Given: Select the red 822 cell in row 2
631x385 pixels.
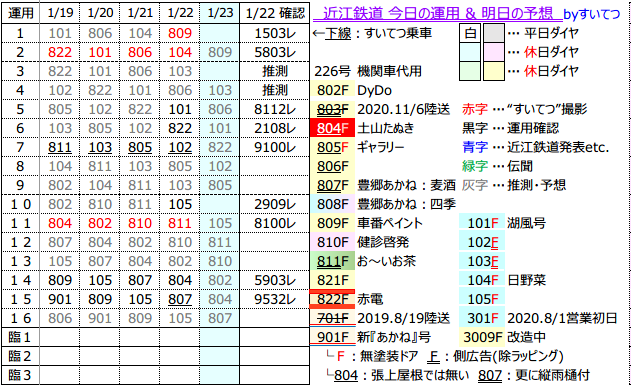Looking at the screenshot, I should [x=60, y=52].
